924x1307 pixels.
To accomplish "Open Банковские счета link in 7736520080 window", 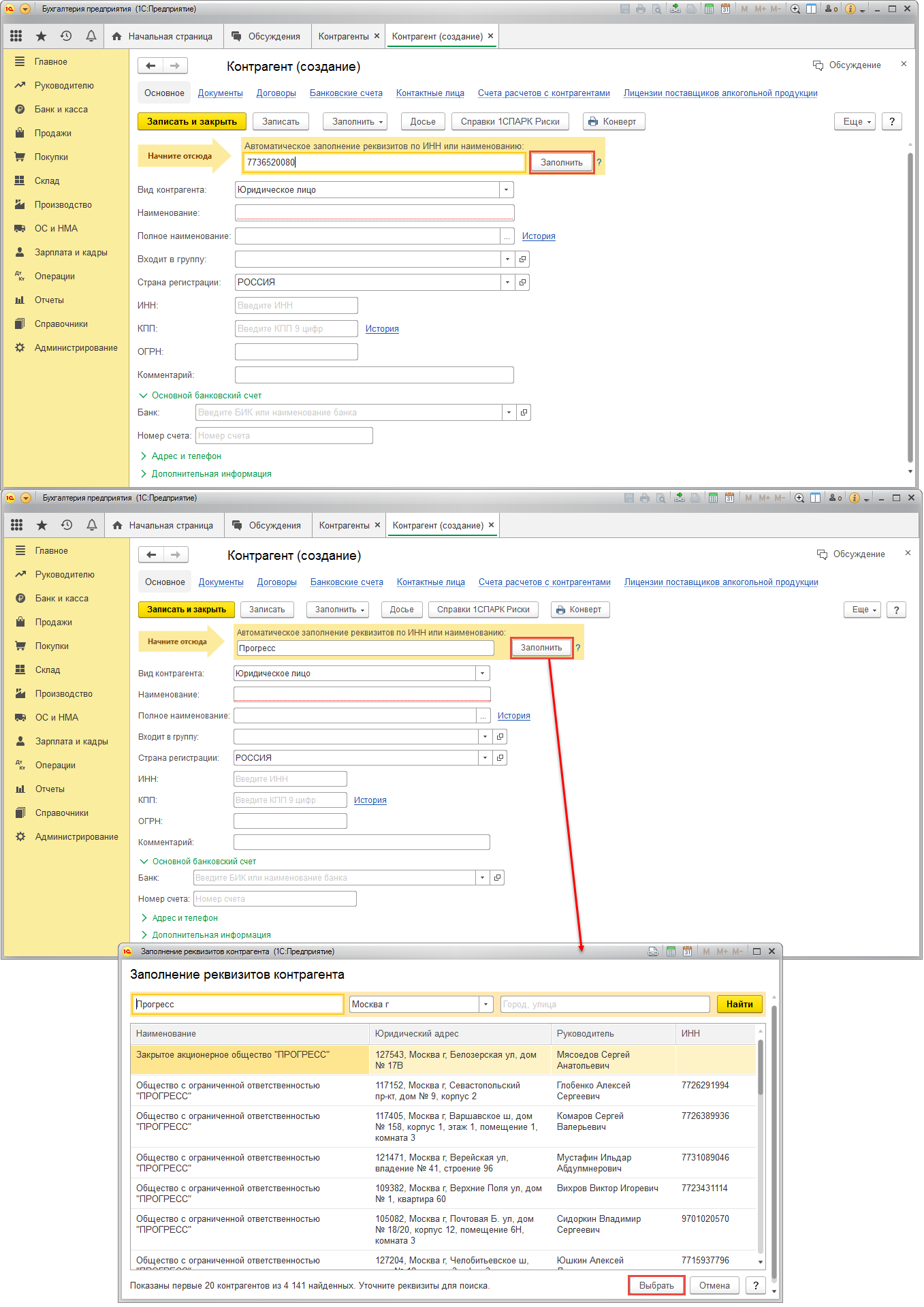I will point(346,93).
